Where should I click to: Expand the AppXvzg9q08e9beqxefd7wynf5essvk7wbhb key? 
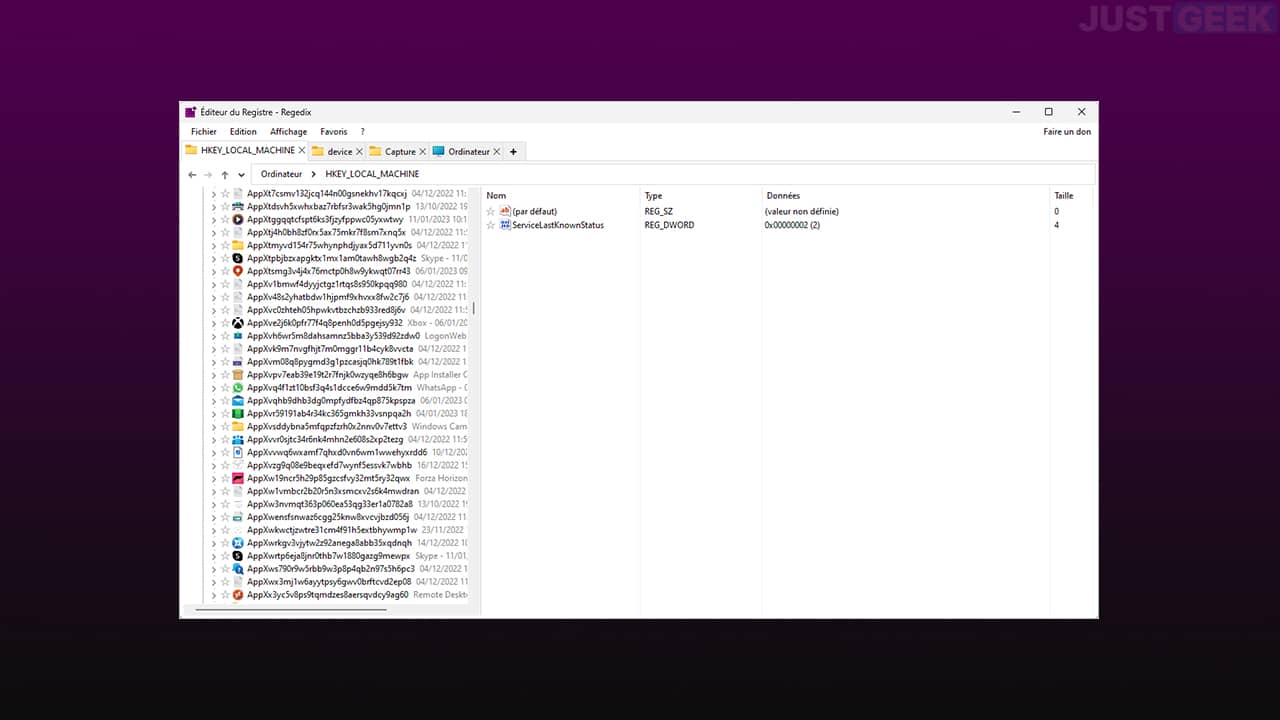(x=213, y=465)
